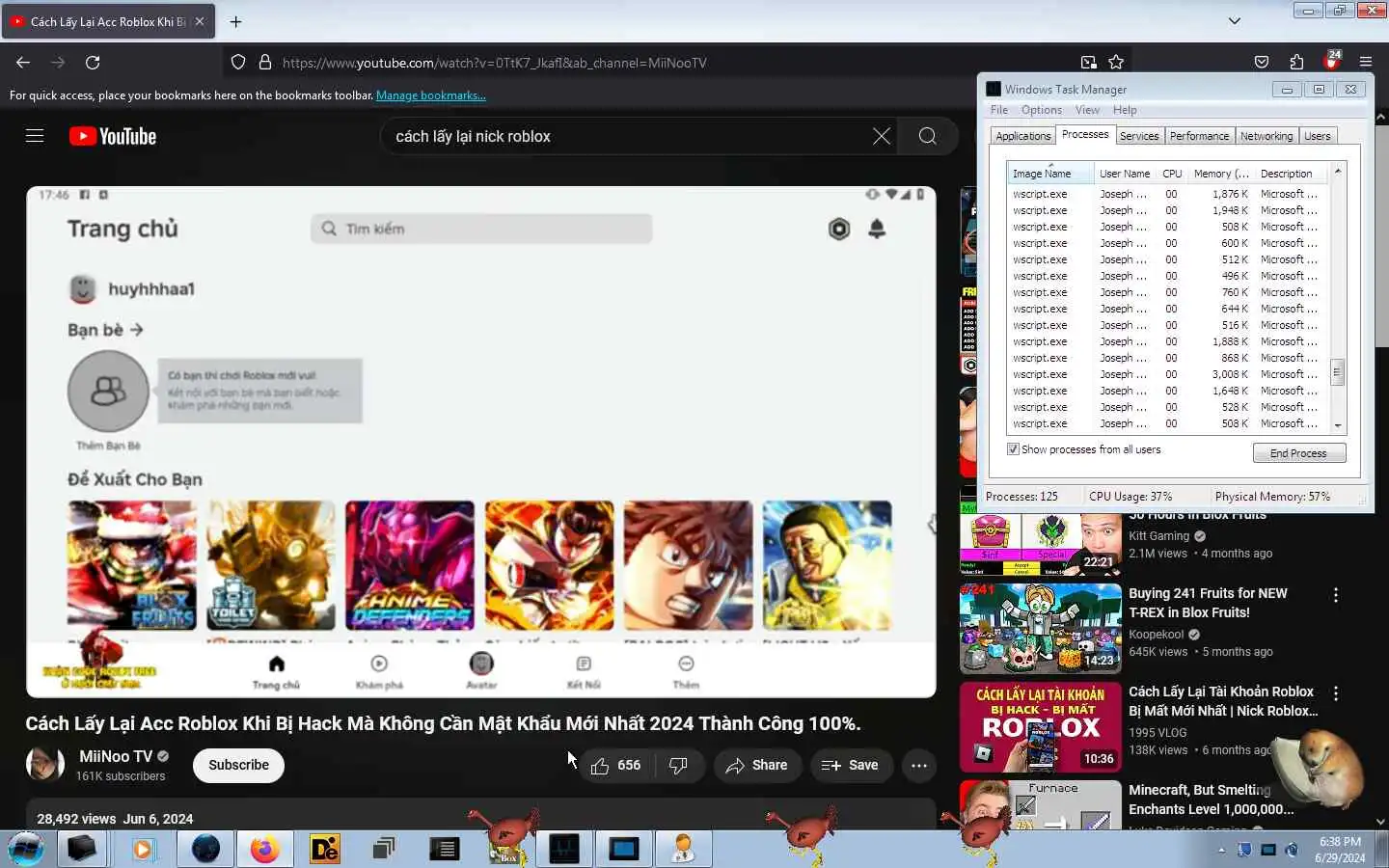Open Cách Lấy Lại Tài Khoản Roblox thumbnail
The height and width of the screenshot is (868, 1389).
(1041, 727)
